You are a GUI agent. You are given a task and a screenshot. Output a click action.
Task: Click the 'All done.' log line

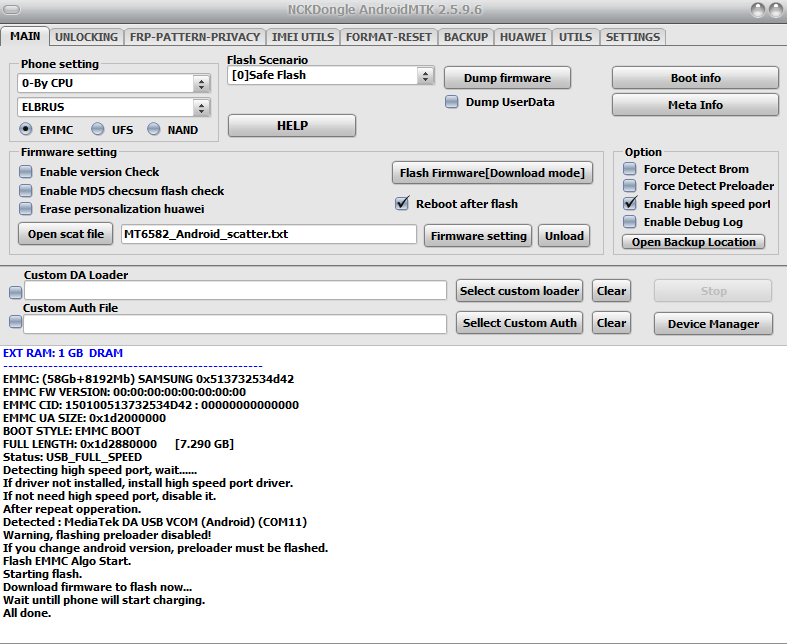tap(27, 613)
